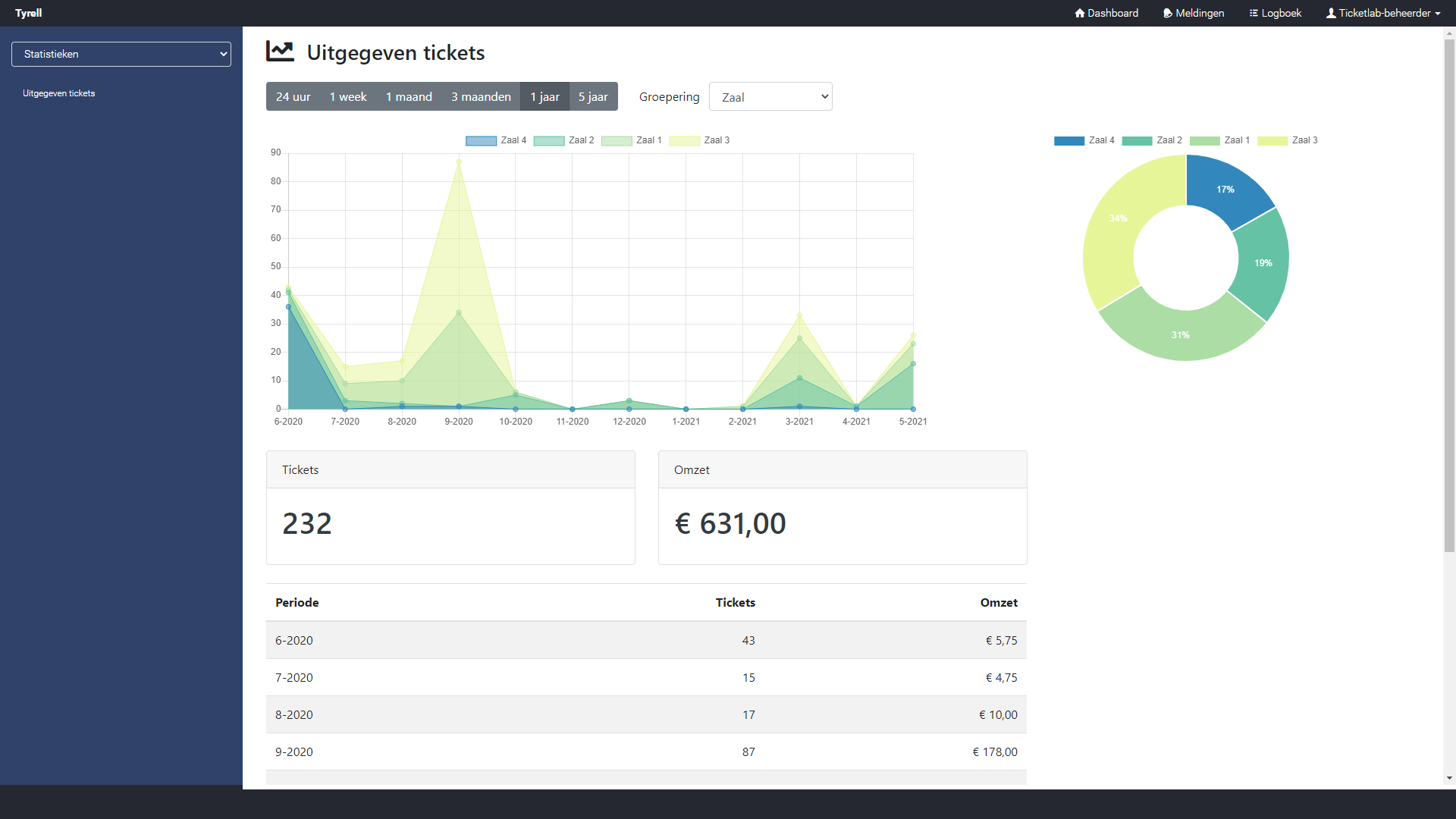
Task: Select the 5 jaar period
Action: click(593, 96)
